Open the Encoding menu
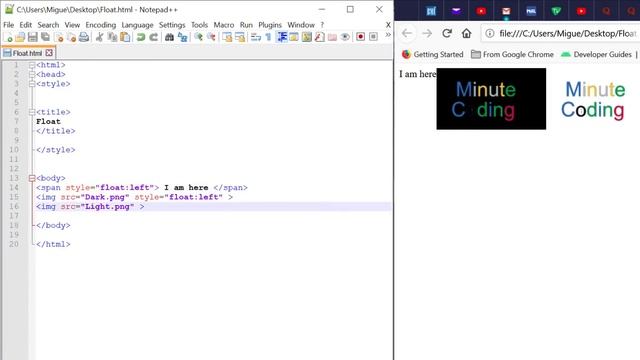The height and width of the screenshot is (360, 640). pos(100,25)
